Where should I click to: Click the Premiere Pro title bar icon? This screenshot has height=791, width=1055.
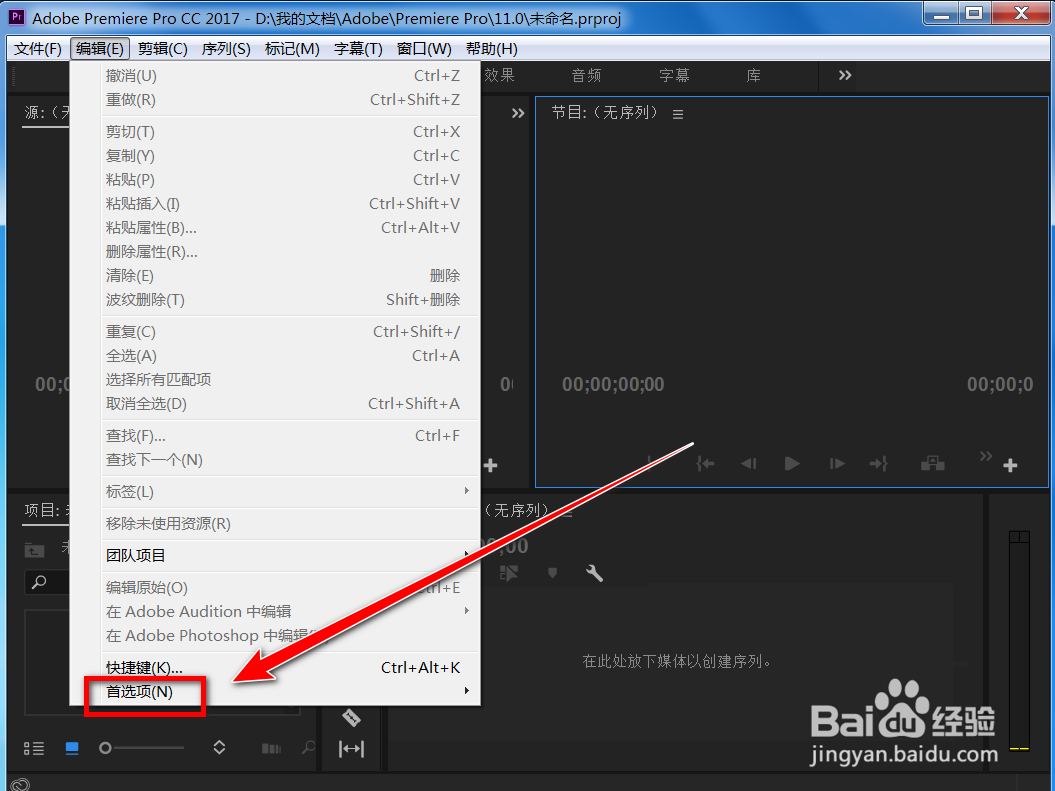tap(17, 17)
